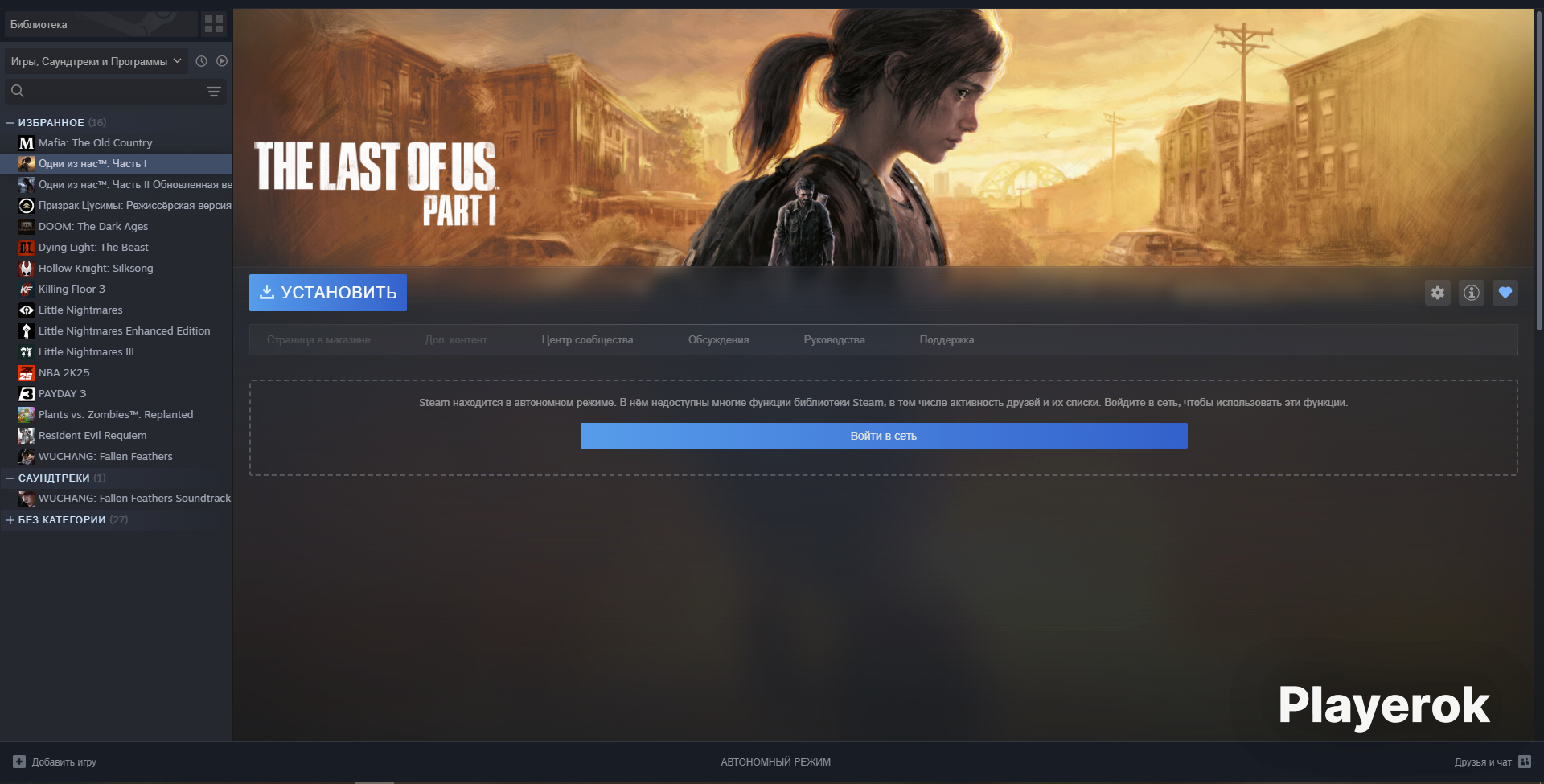This screenshot has width=1544, height=784.
Task: Open the Игры, Саундтреки и Программы dropdown
Action: pyautogui.click(x=96, y=61)
